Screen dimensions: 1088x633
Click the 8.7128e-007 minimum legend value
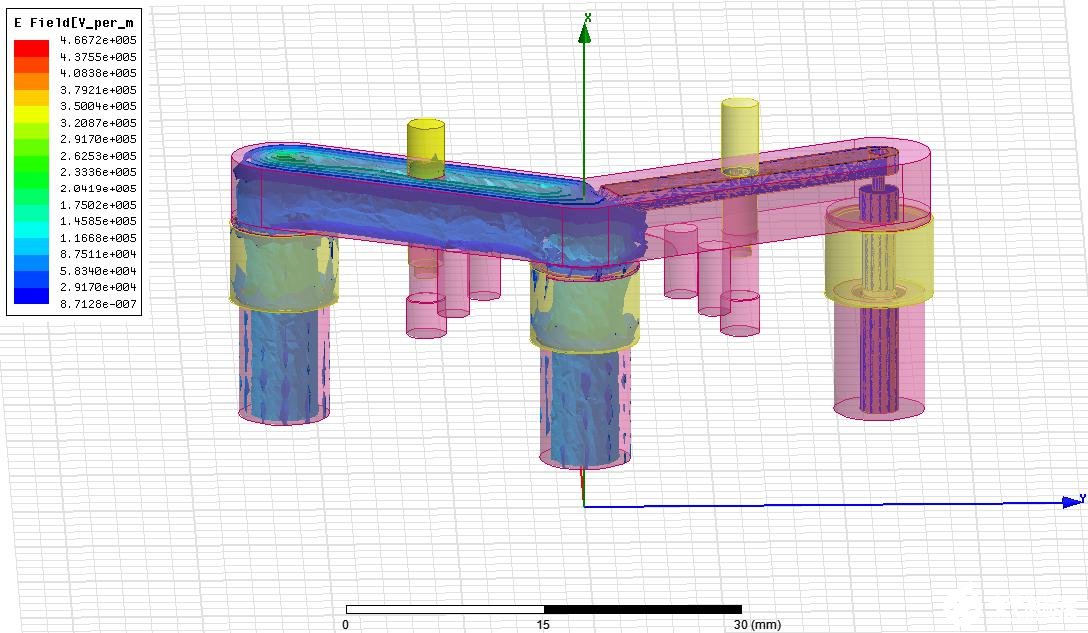(x=98, y=304)
